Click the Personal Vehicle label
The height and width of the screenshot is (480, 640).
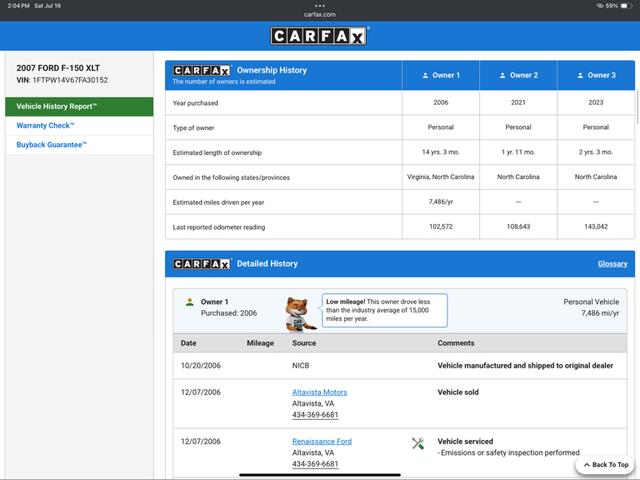591,302
